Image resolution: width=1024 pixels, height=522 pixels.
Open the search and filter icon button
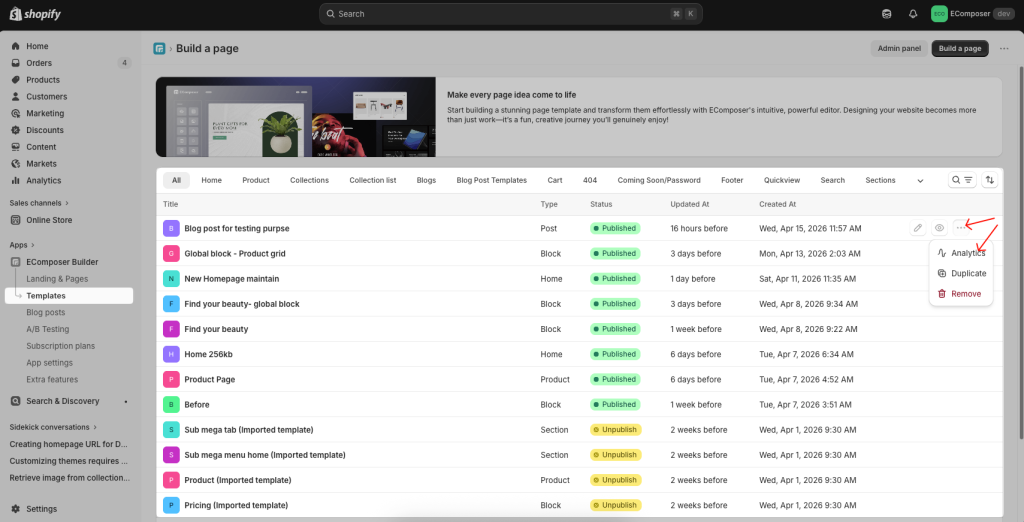point(961,180)
